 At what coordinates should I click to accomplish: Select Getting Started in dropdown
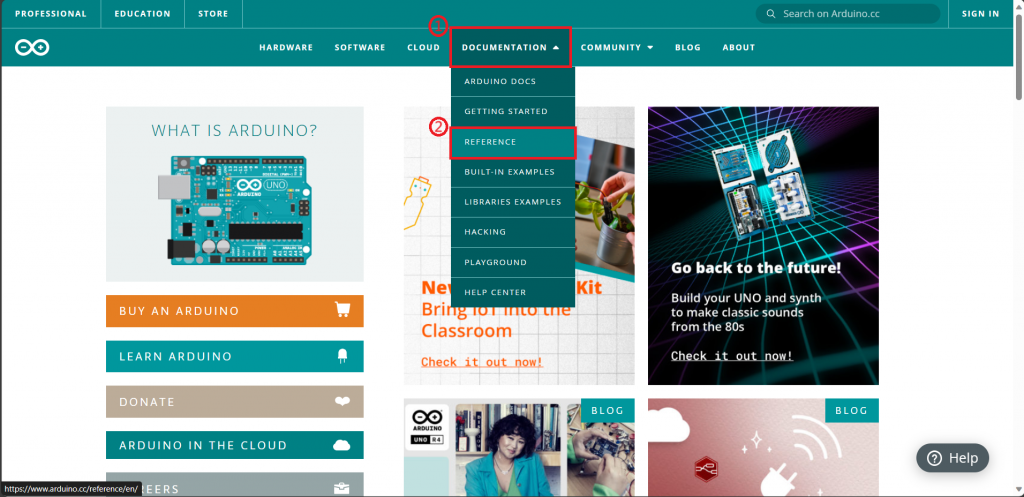pyautogui.click(x=513, y=112)
